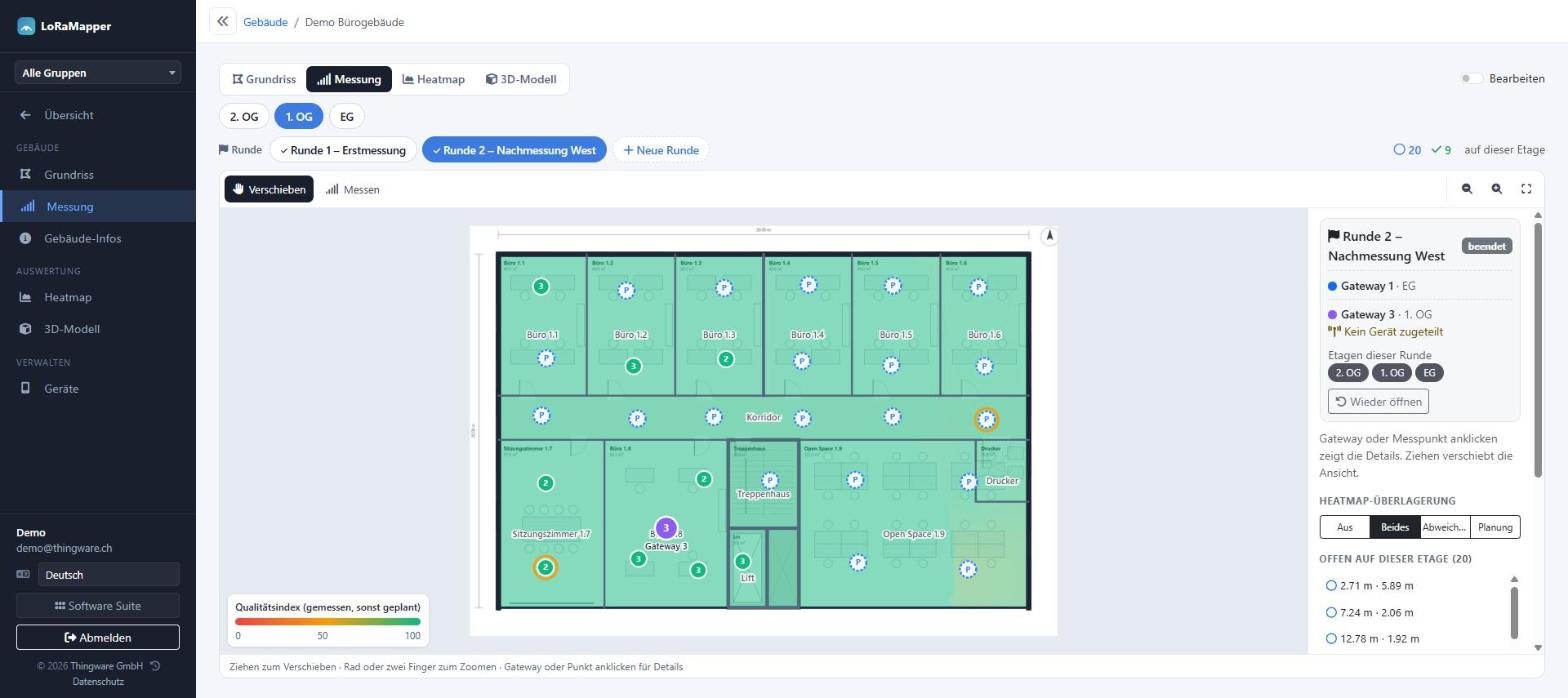Select open point 7.24 m · 2.06 m
The width and height of the screenshot is (1568, 698).
click(1370, 612)
